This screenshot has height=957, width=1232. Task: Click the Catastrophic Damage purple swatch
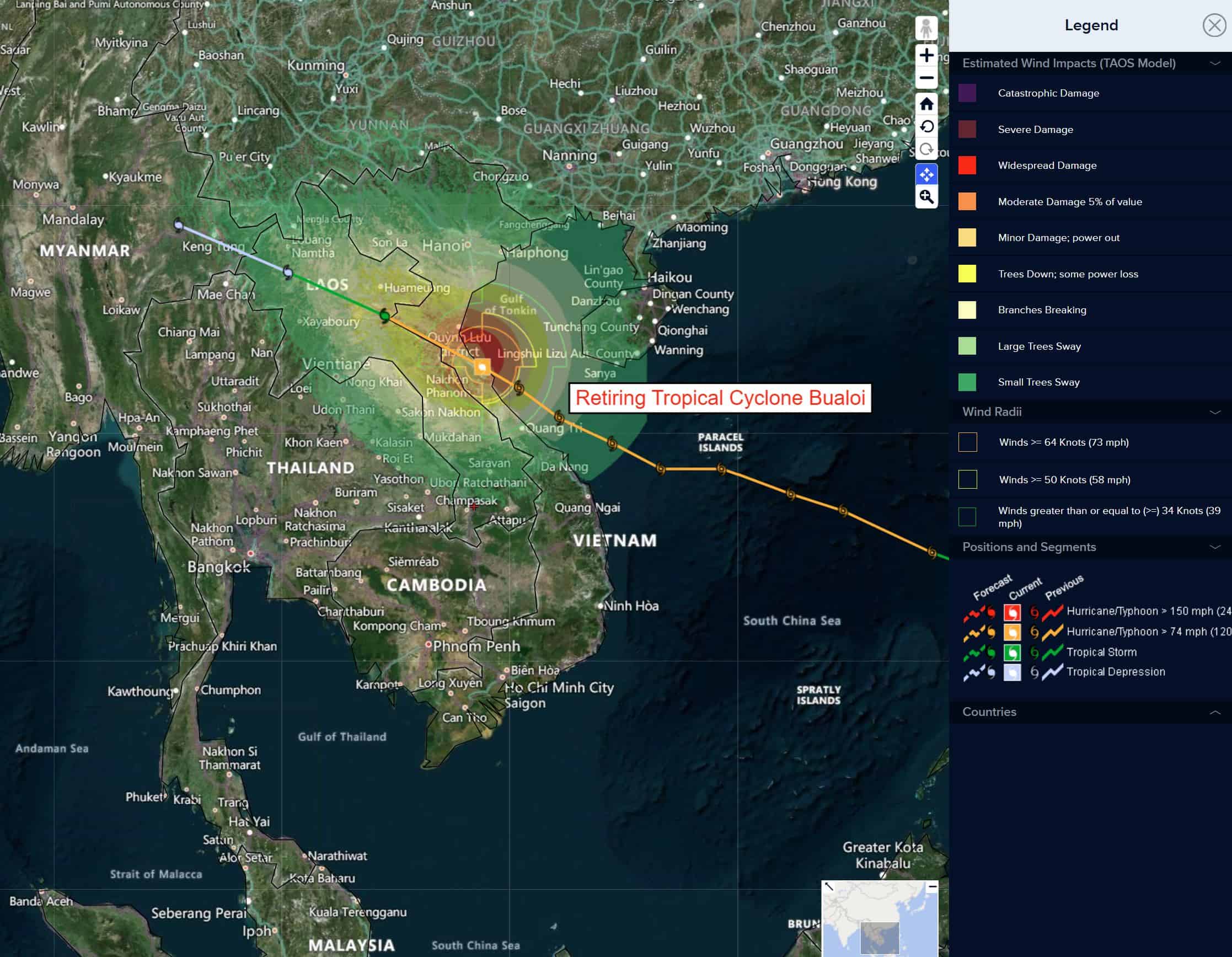(967, 93)
